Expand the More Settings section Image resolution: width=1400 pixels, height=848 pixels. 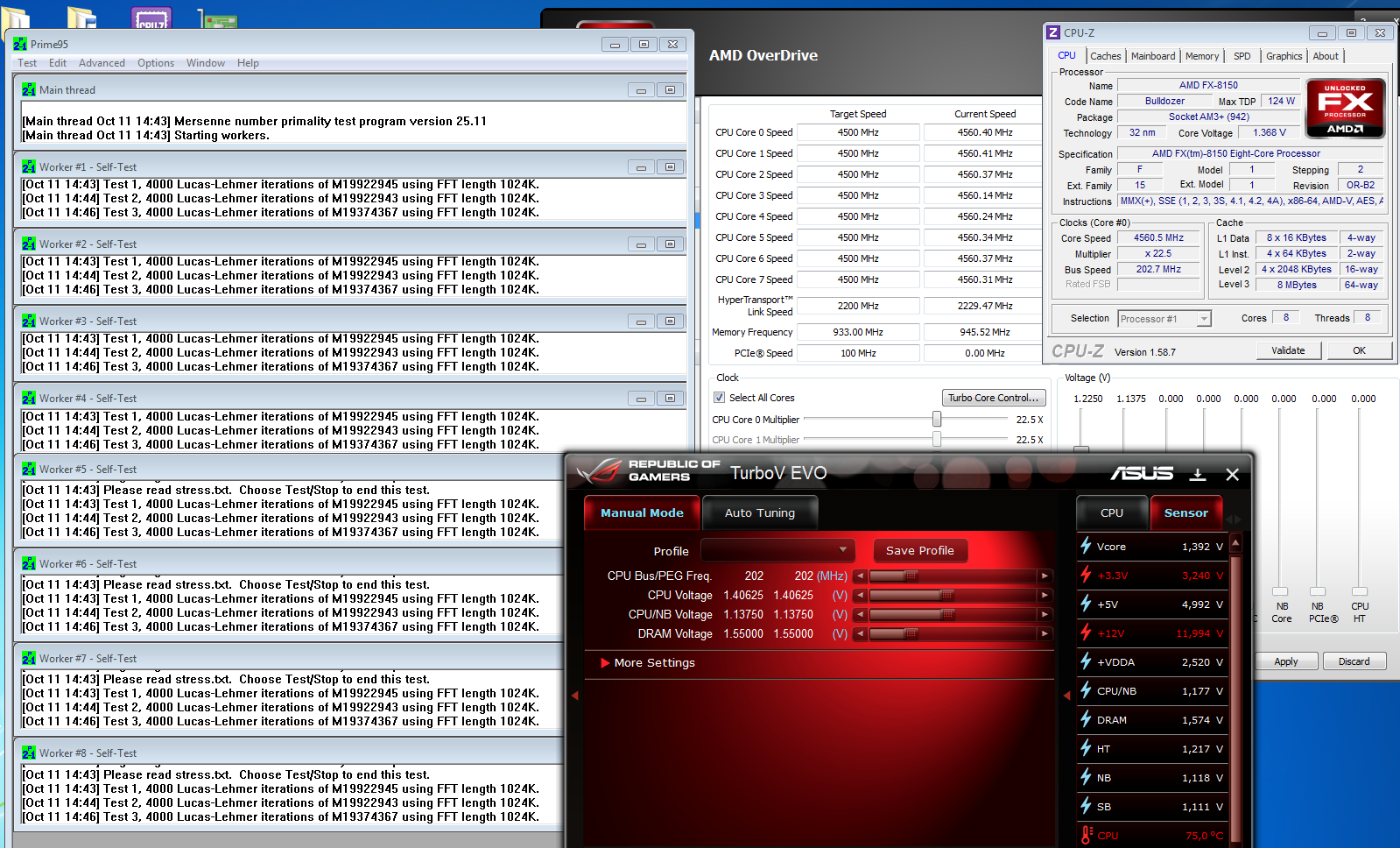point(654,663)
